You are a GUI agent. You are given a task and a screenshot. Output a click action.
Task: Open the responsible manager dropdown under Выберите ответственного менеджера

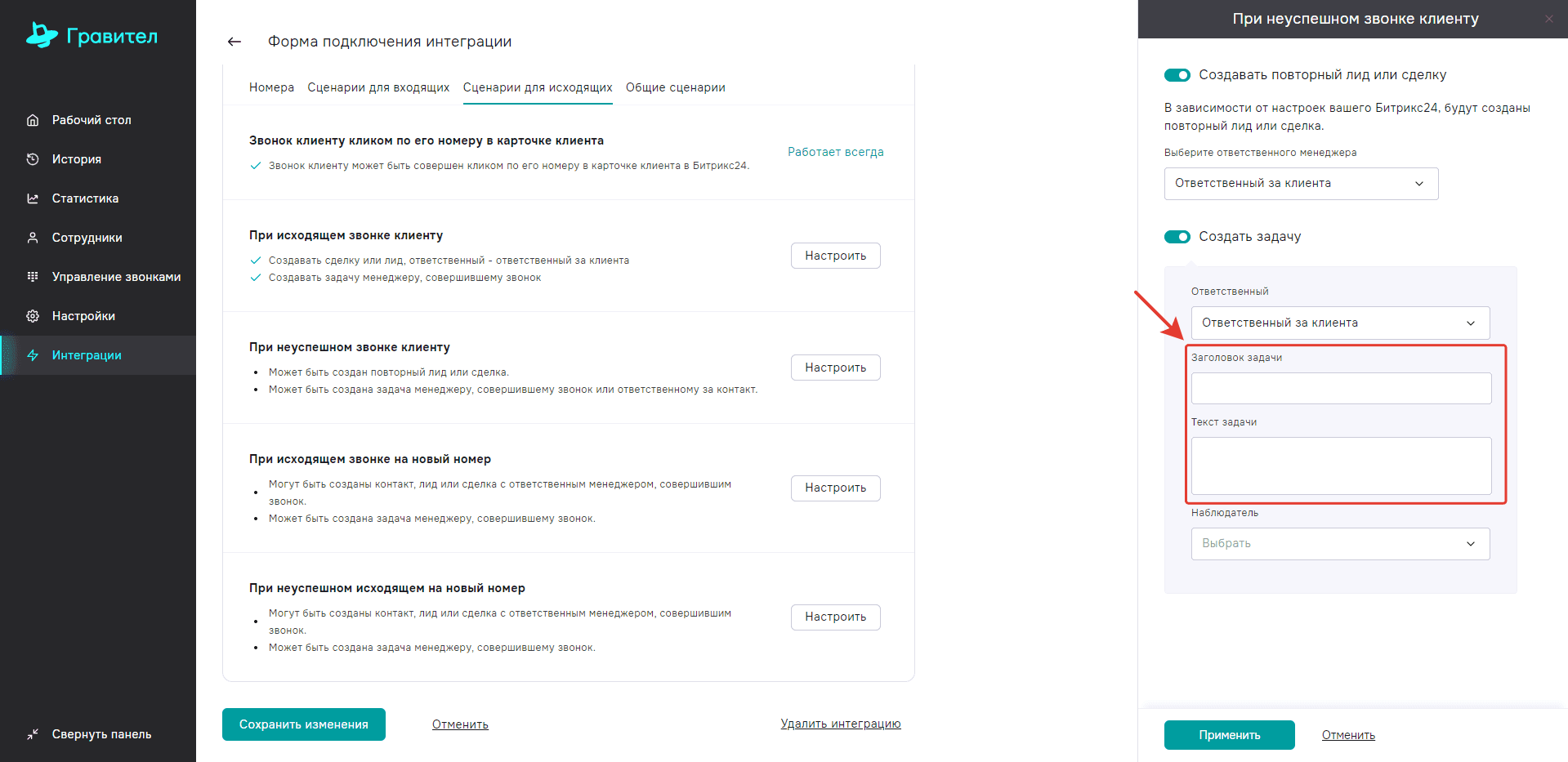pos(1301,184)
